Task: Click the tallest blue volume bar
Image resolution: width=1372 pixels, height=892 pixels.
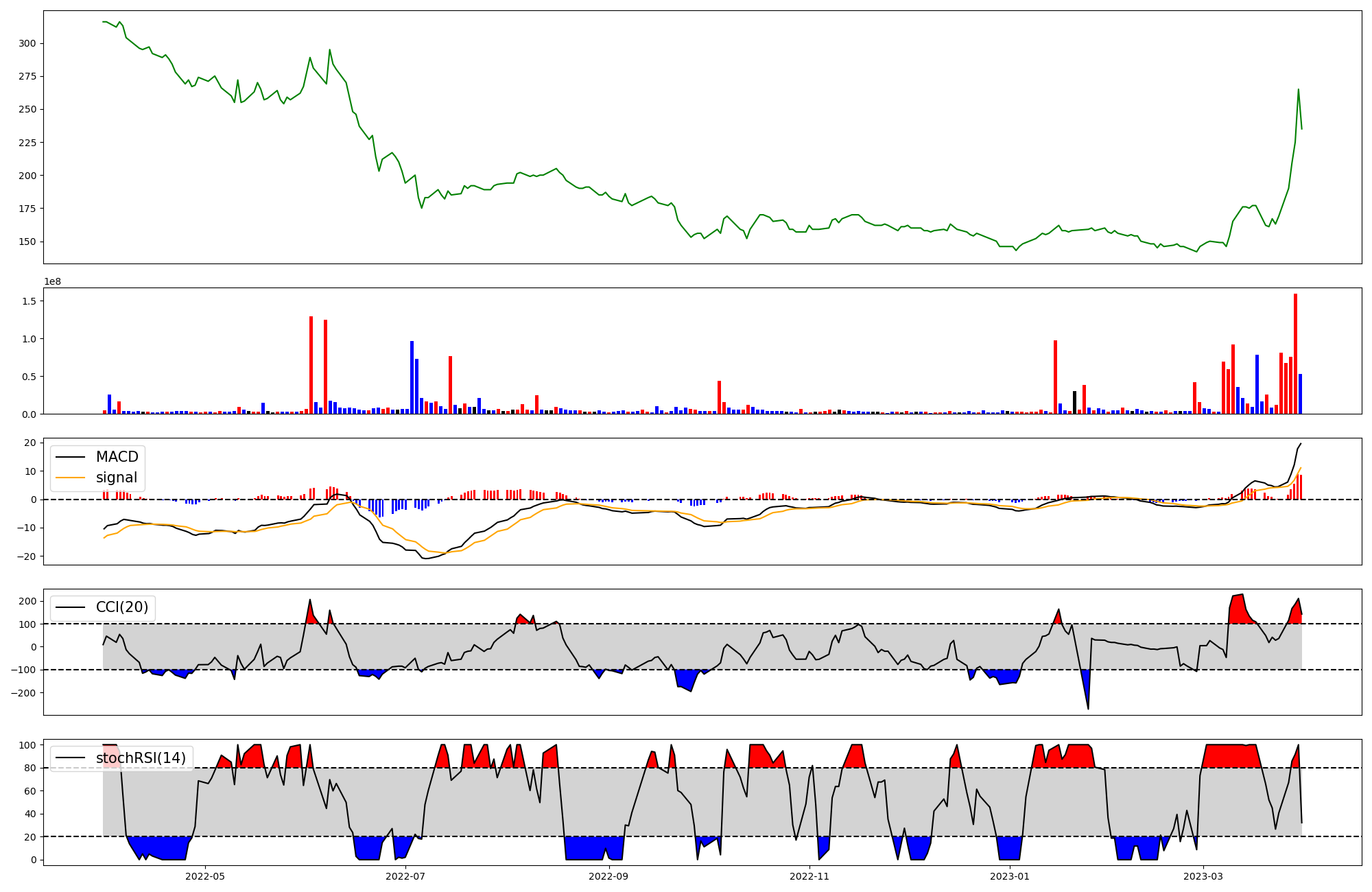Action: (412, 377)
